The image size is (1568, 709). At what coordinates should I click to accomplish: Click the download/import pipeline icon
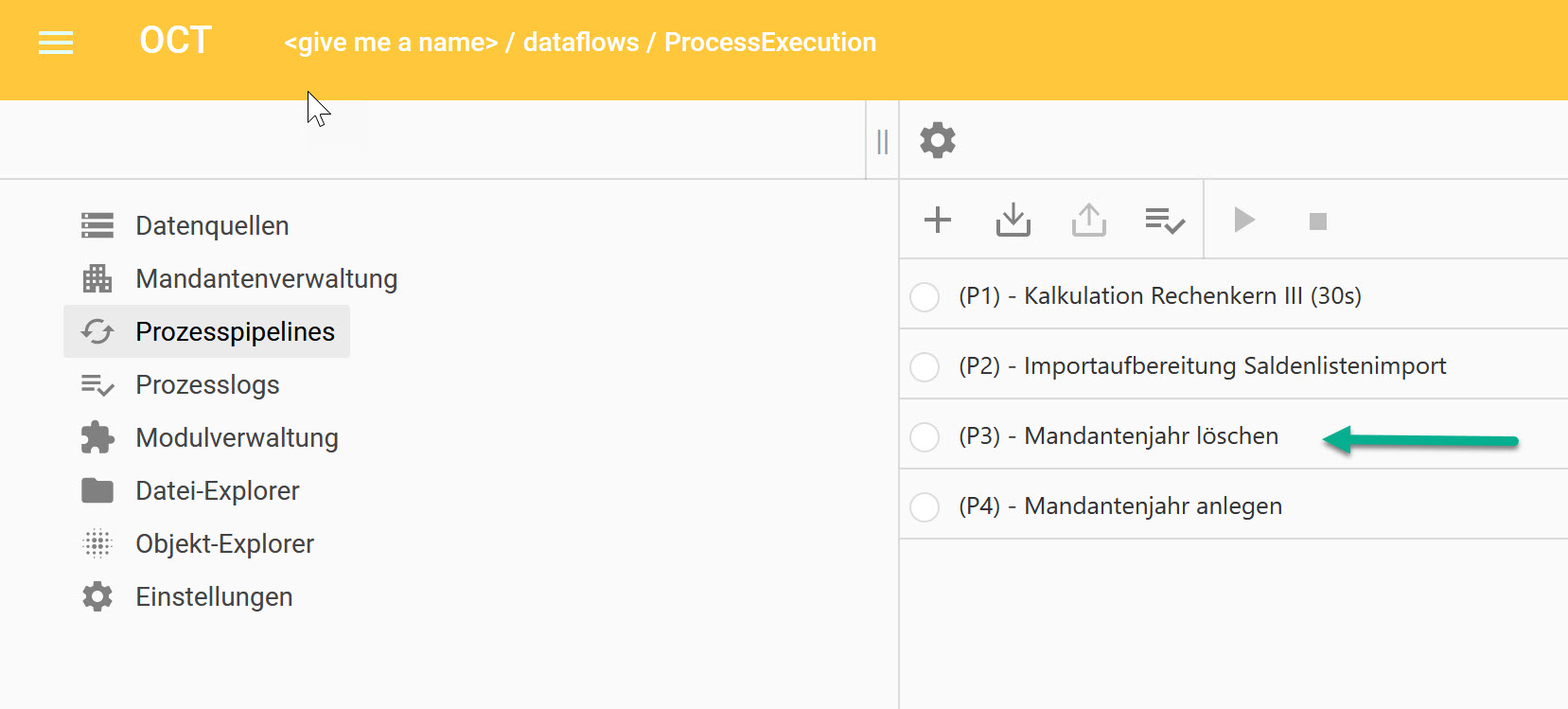(1013, 220)
